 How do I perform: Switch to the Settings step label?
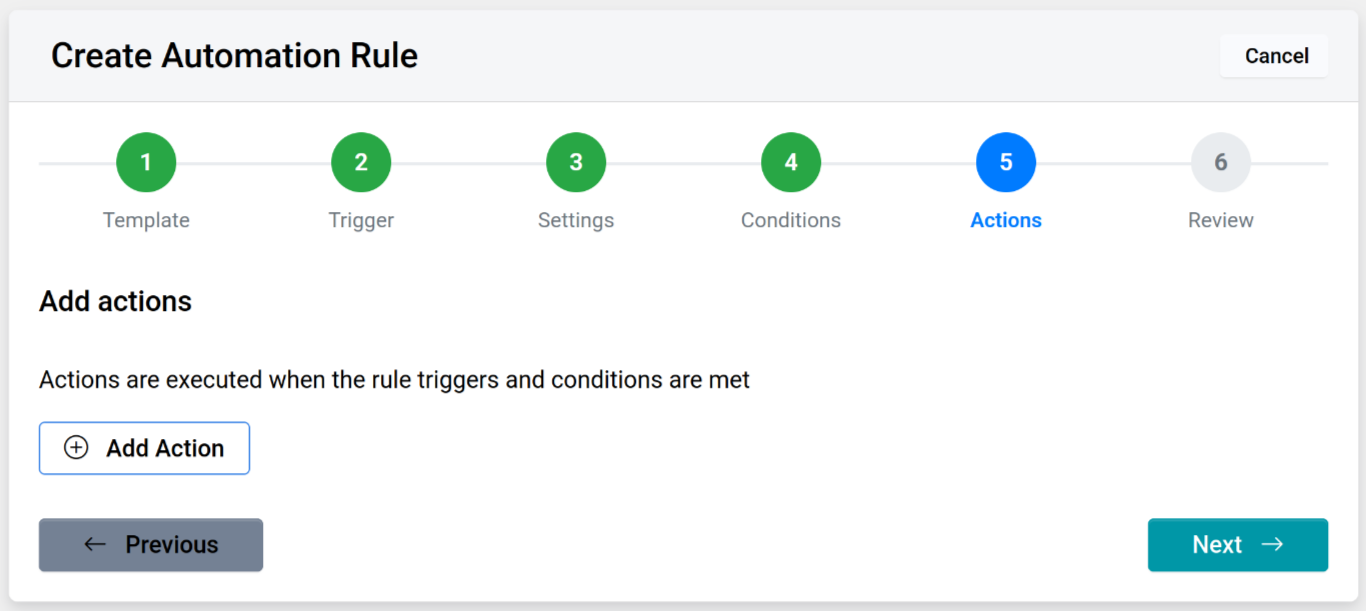pos(576,220)
